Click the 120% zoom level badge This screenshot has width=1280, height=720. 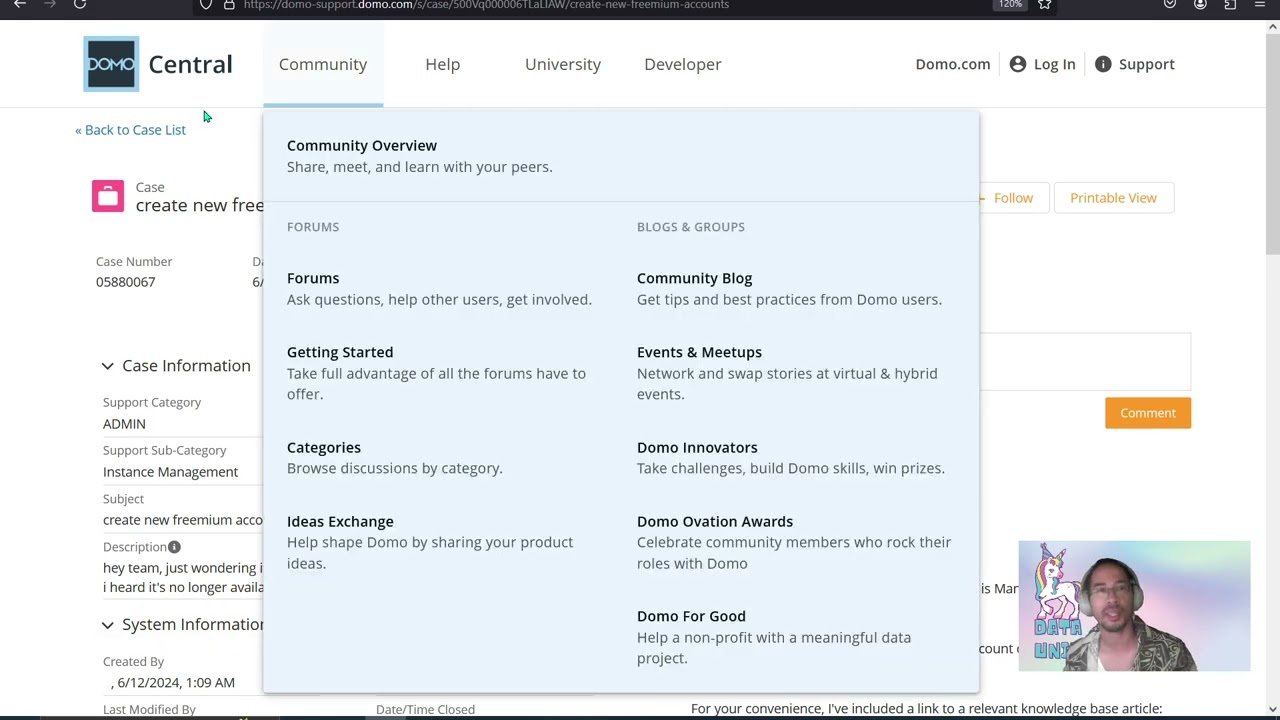(1010, 4)
